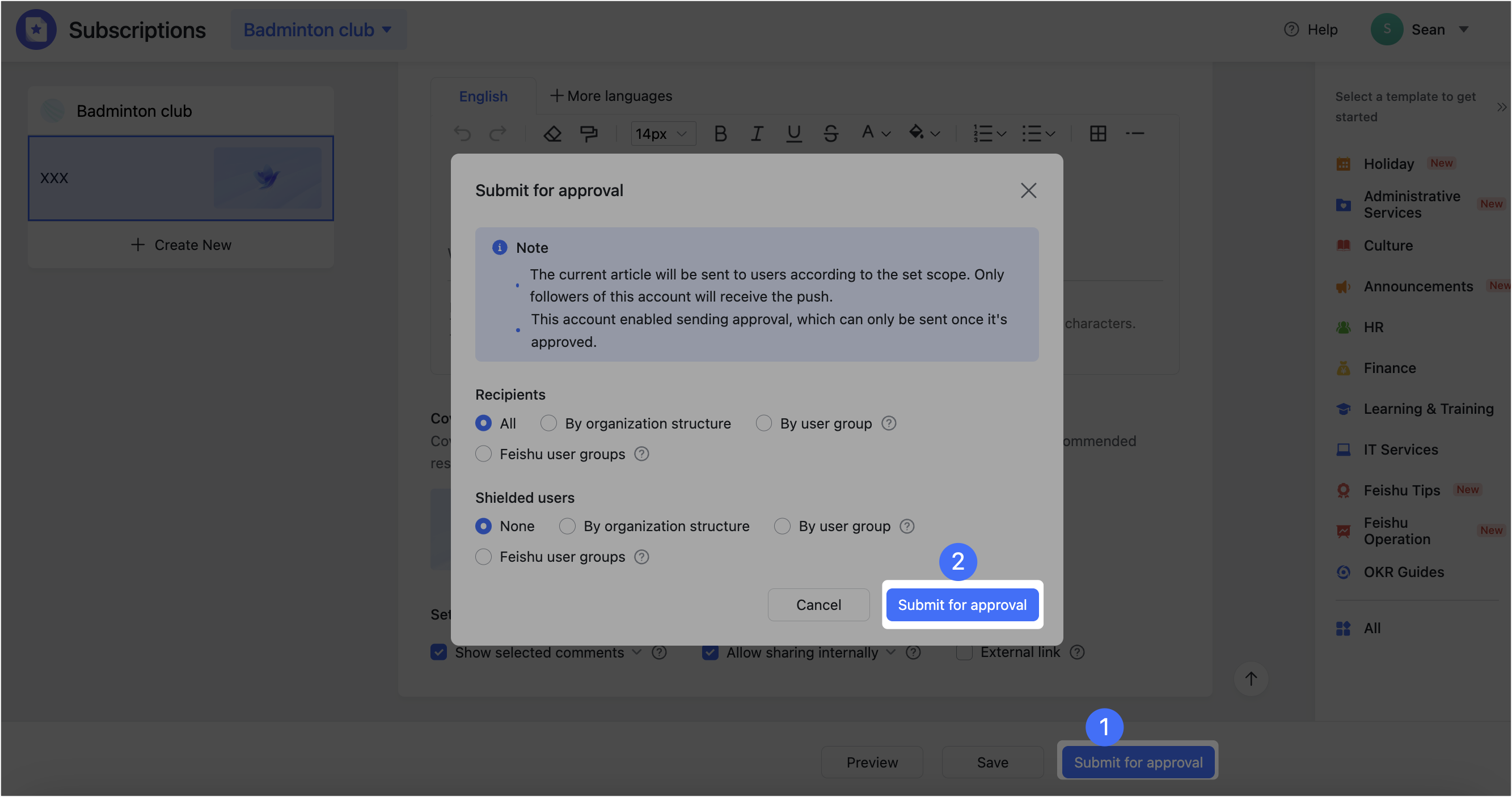Click the Preview button

(872, 762)
